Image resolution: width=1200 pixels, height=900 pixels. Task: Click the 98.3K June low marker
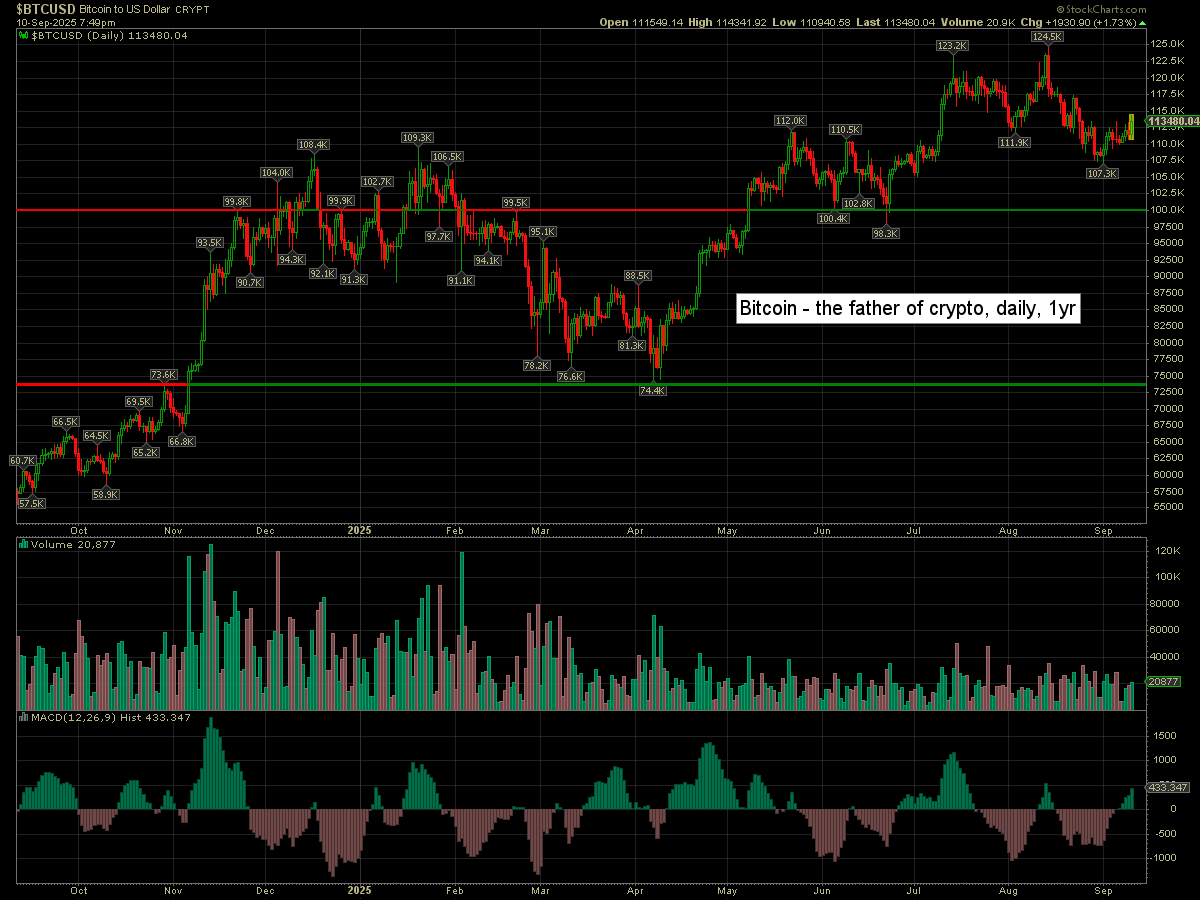[x=886, y=233]
